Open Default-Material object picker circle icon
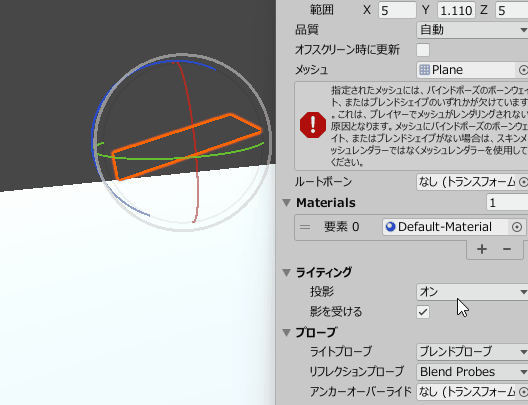 (x=517, y=227)
